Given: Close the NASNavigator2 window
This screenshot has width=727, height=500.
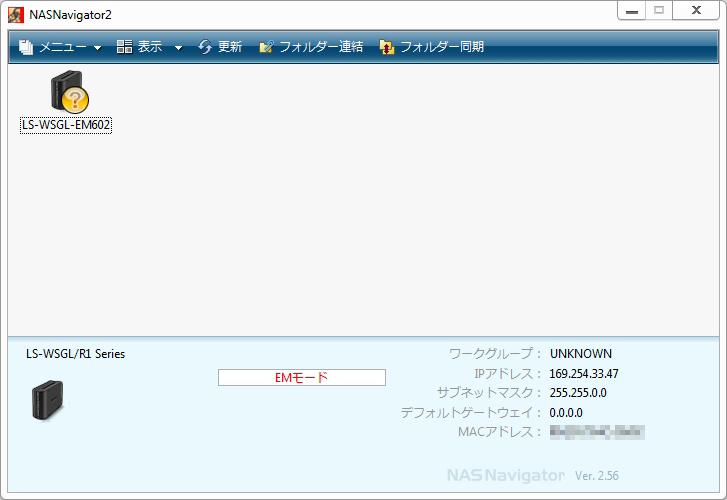Looking at the screenshot, I should tap(696, 11).
